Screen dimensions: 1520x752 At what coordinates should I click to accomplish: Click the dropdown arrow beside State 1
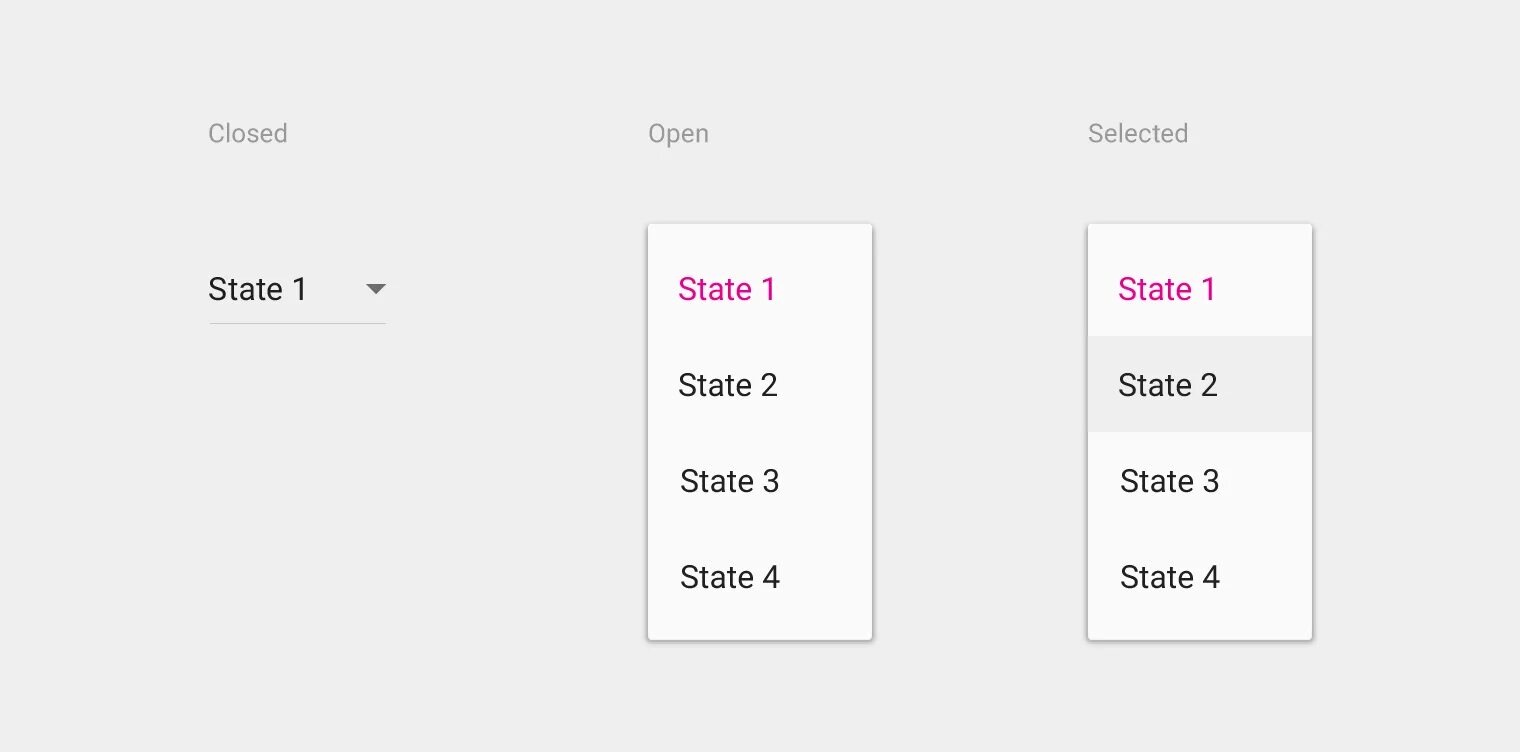376,290
